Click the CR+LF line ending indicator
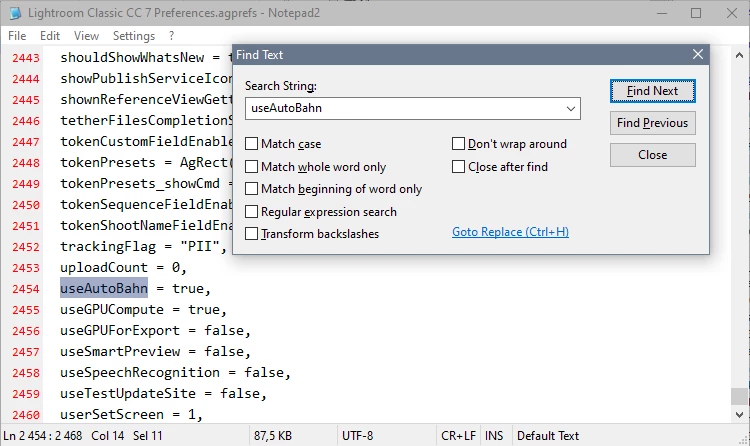The image size is (750, 446). click(458, 436)
